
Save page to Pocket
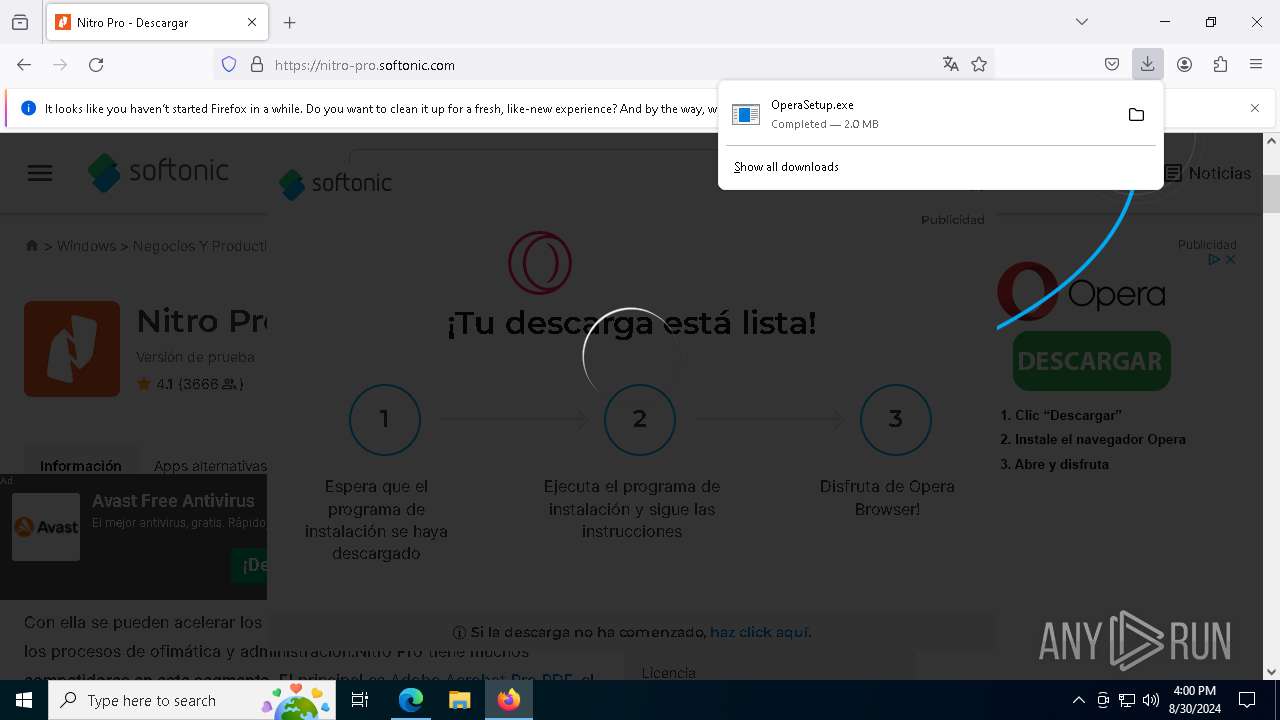1112,65
